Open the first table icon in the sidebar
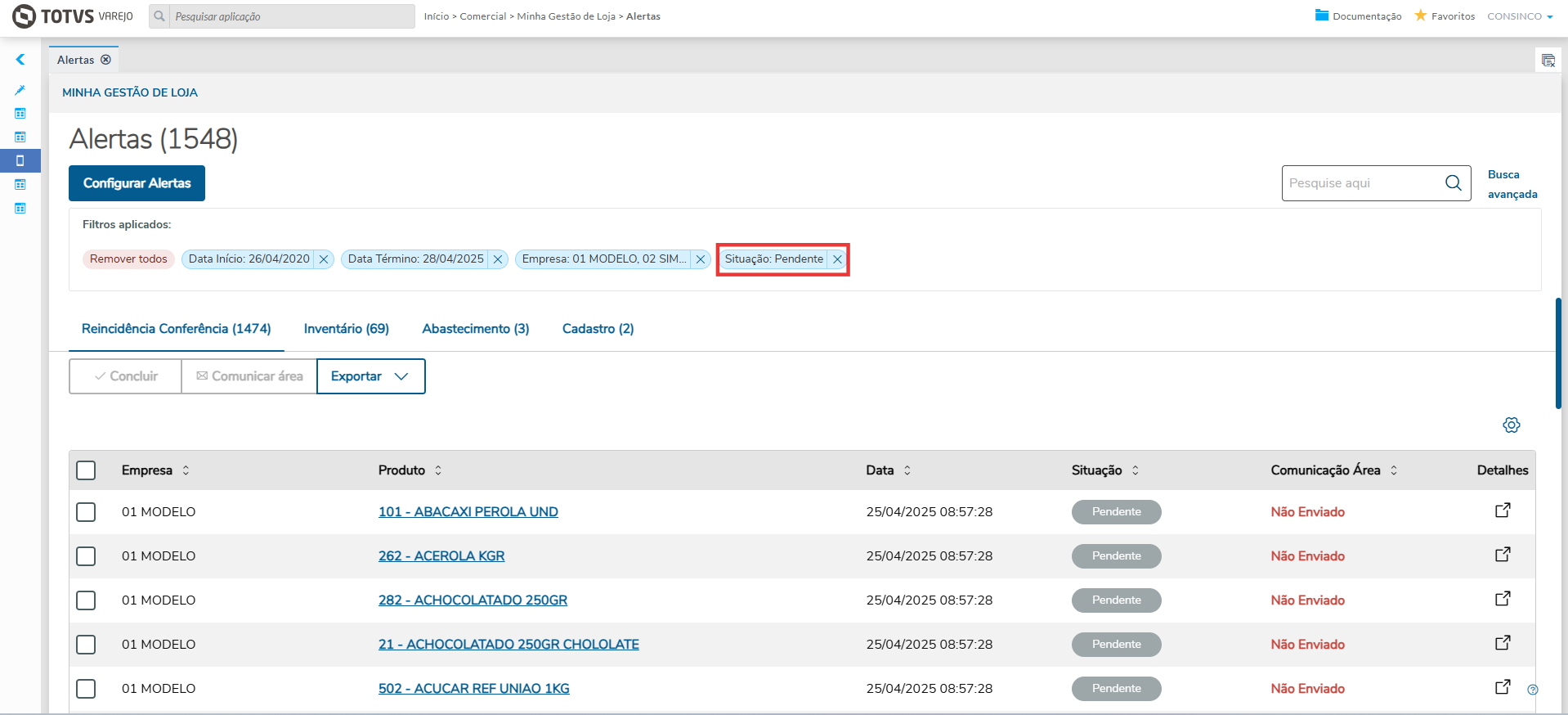 [x=20, y=114]
